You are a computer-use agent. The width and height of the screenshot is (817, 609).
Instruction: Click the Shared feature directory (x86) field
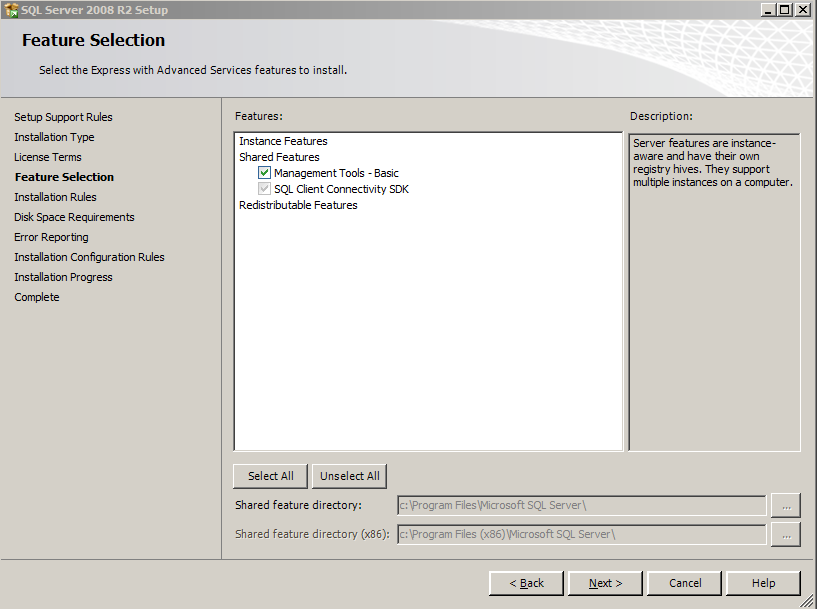click(x=581, y=535)
